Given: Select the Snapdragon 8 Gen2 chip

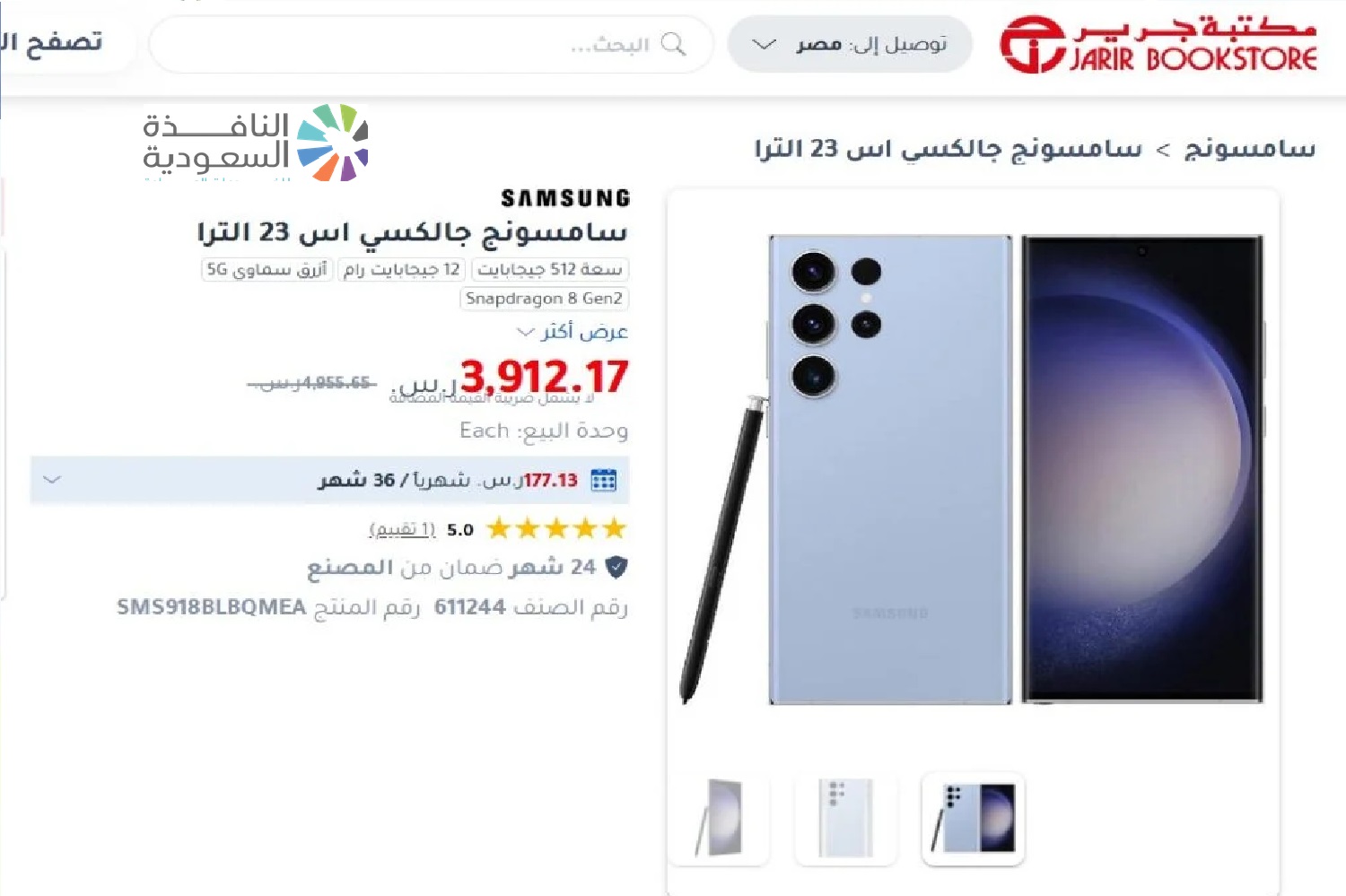Looking at the screenshot, I should pos(544,299).
